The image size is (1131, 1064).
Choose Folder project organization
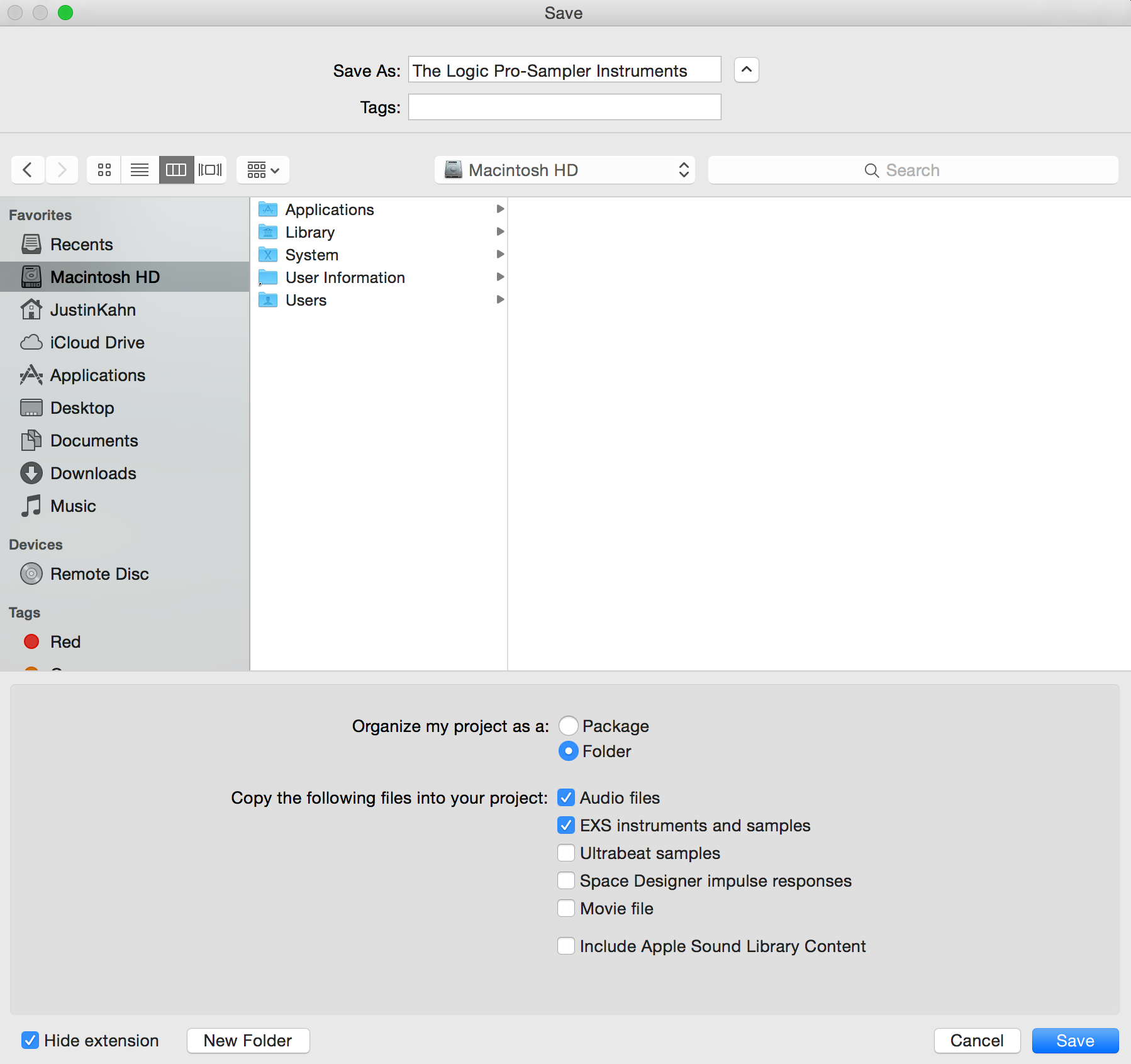click(568, 751)
